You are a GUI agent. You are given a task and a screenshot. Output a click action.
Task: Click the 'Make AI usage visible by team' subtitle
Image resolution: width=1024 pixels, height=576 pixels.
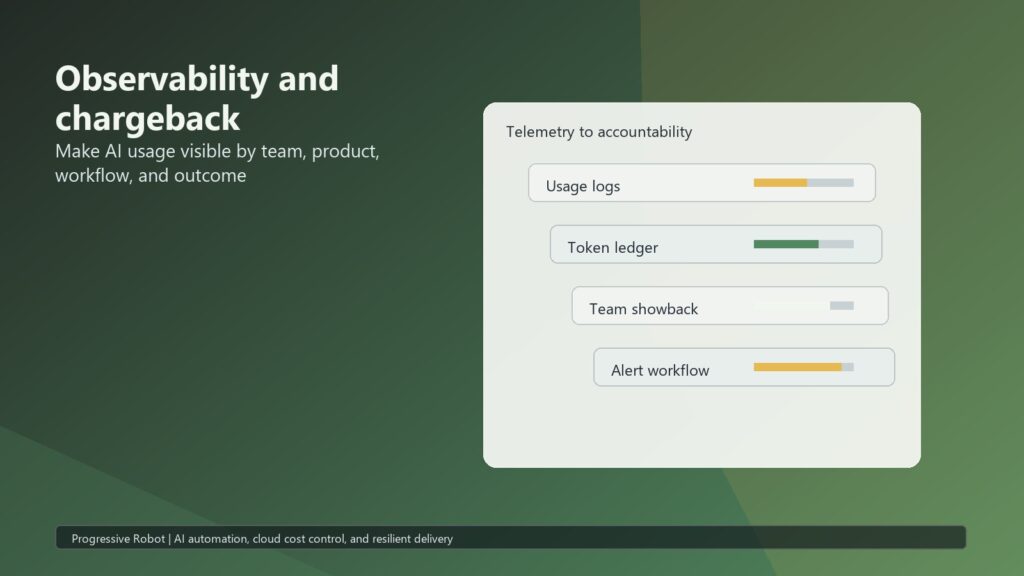coord(217,163)
